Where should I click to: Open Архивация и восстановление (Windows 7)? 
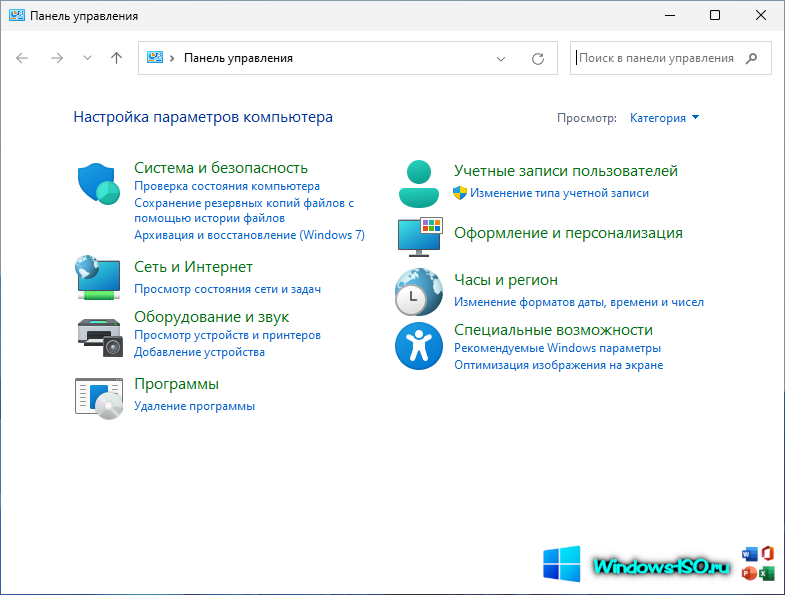tap(249, 235)
